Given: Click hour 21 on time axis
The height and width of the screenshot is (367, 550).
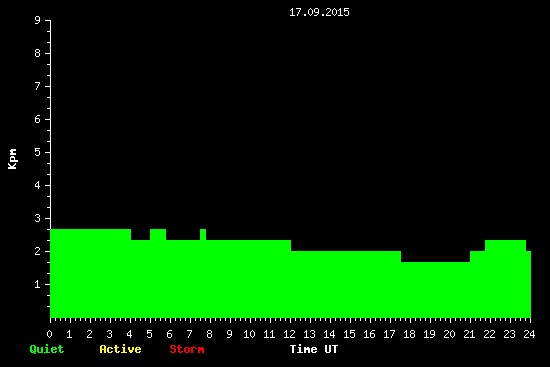Looking at the screenshot, I should point(469,334).
